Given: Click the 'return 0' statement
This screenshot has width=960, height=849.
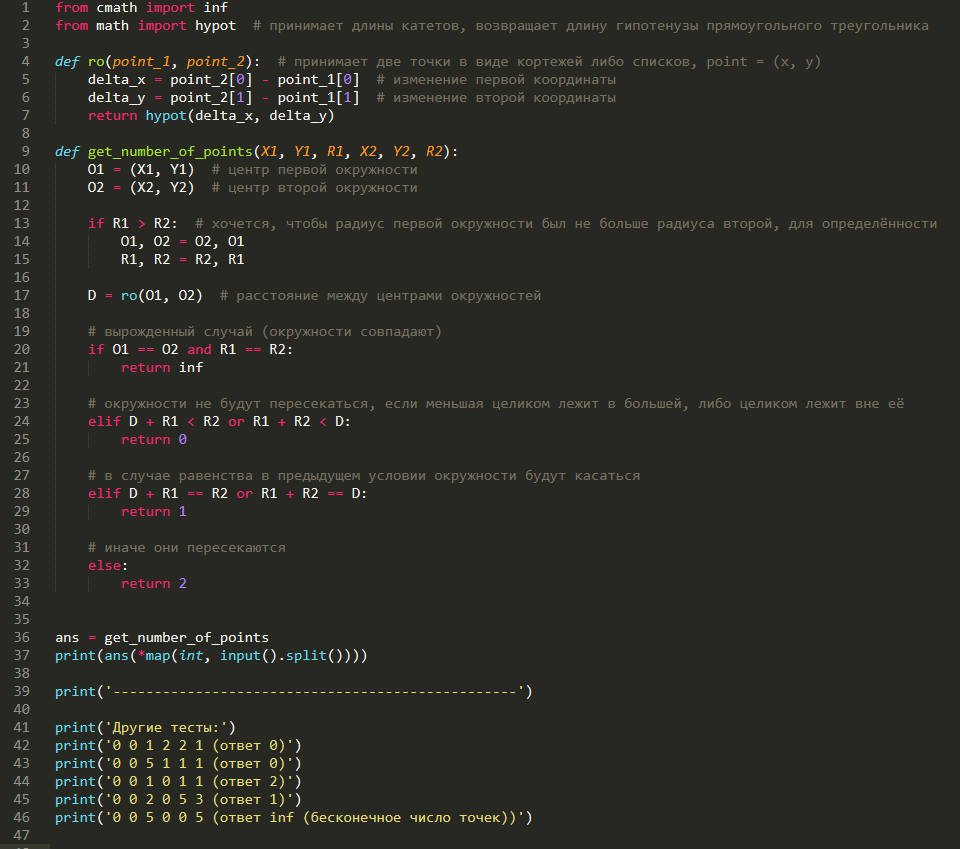Looking at the screenshot, I should pyautogui.click(x=154, y=439).
